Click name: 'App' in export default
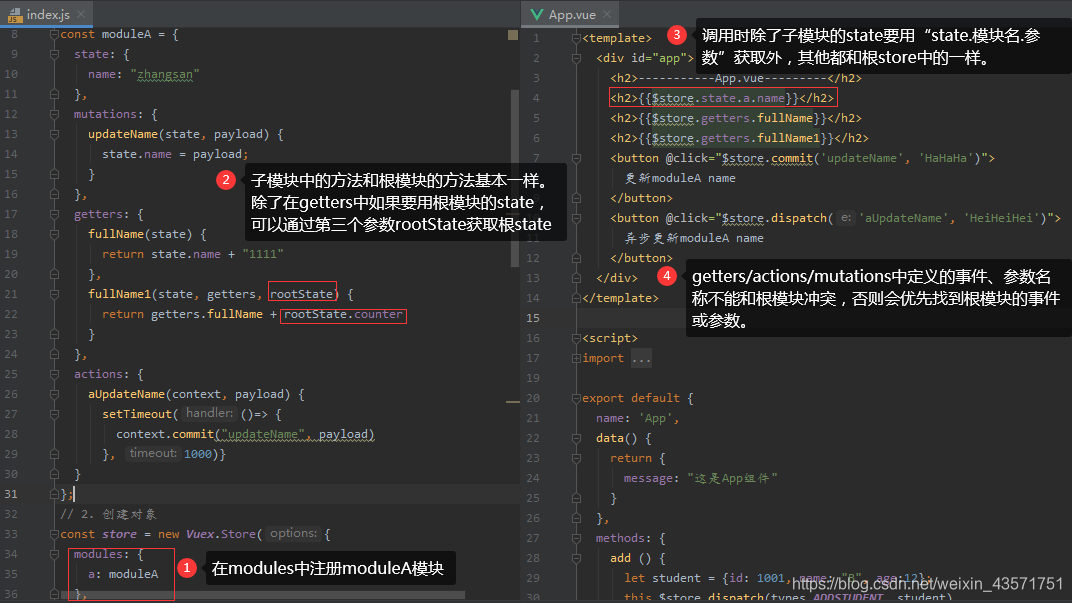1072x603 pixels. (x=637, y=418)
